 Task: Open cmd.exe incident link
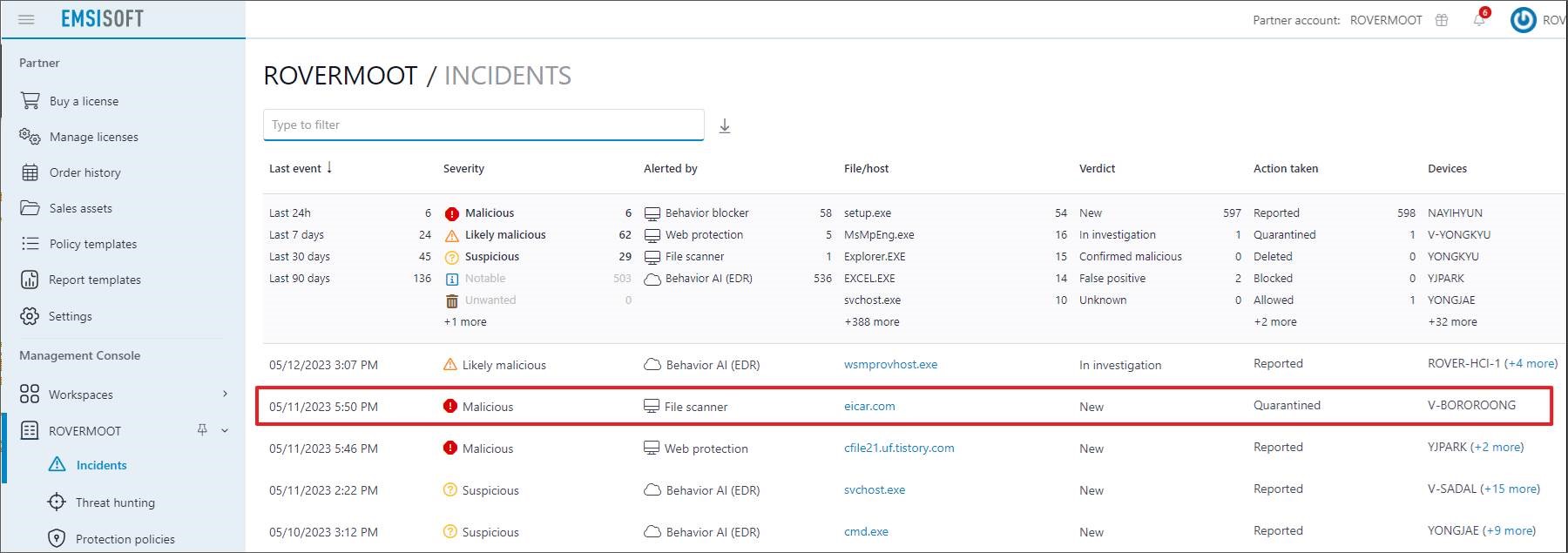866,532
